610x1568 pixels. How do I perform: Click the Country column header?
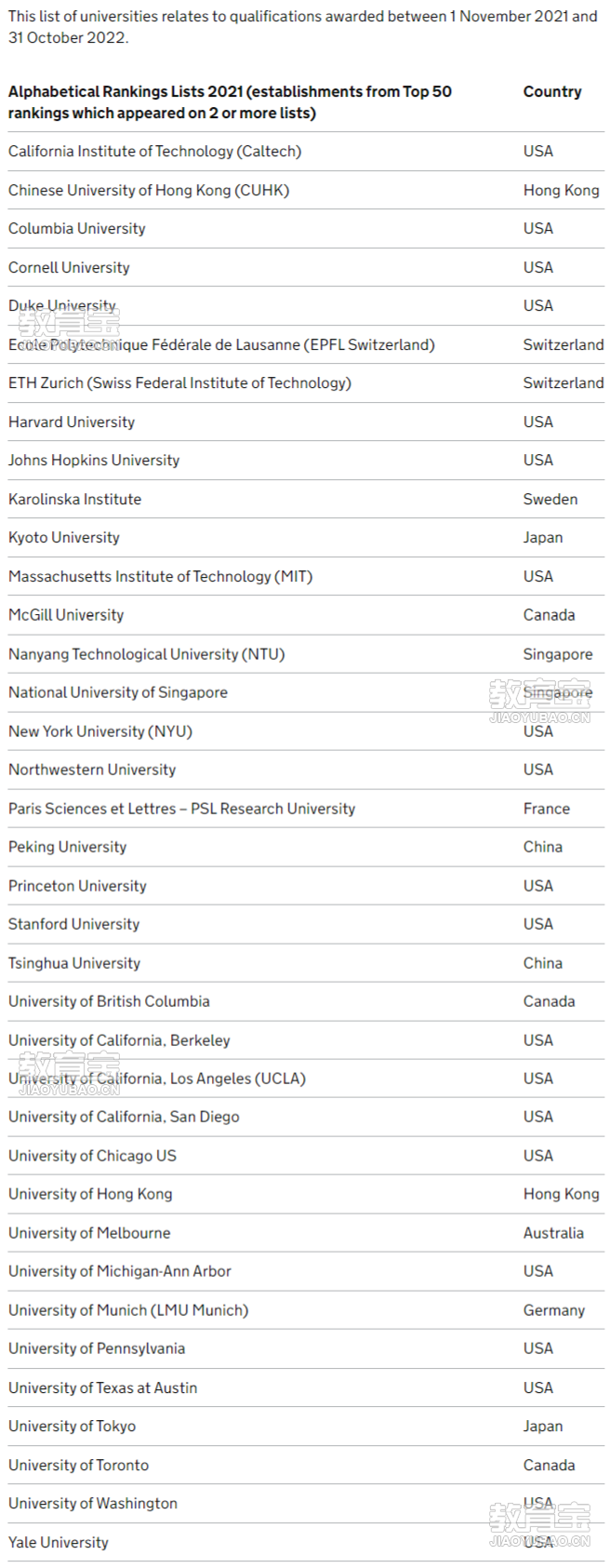point(552,92)
